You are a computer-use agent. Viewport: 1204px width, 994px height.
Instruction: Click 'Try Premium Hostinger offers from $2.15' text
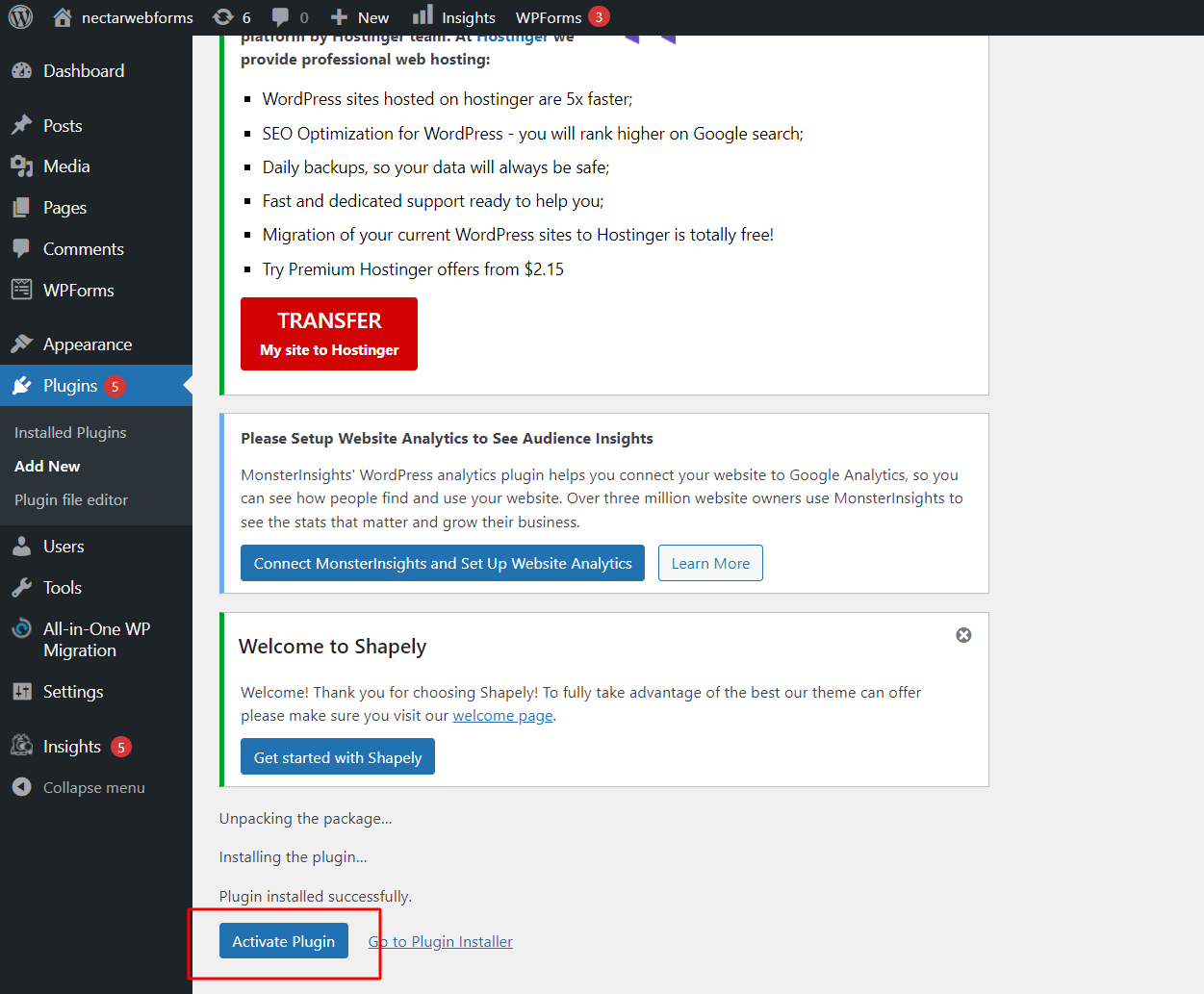point(414,269)
